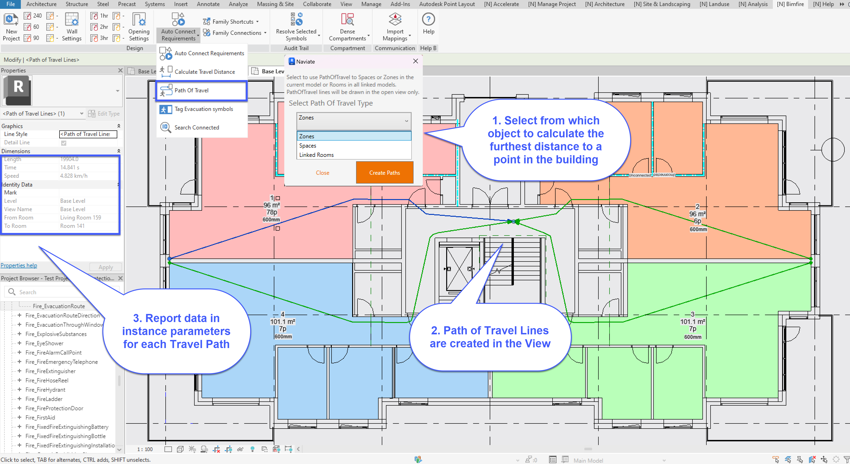The width and height of the screenshot is (850, 464).
Task: Click the reveal hidden elements lightbulb icon
Action: (253, 449)
